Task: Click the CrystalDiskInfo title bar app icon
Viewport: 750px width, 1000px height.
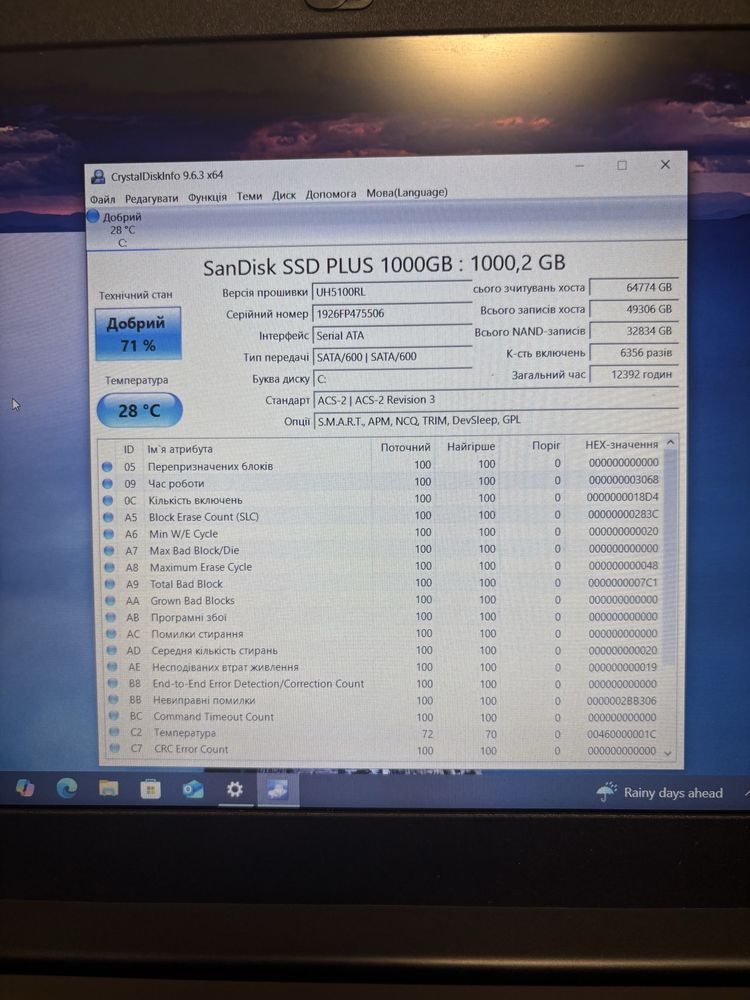Action: point(98,177)
